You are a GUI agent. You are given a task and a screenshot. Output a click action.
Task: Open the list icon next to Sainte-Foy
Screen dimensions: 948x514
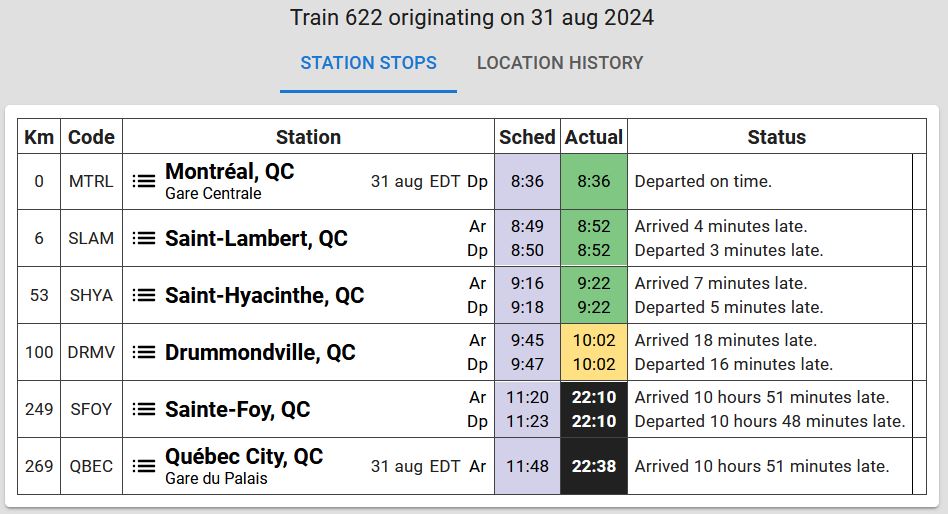(x=145, y=409)
